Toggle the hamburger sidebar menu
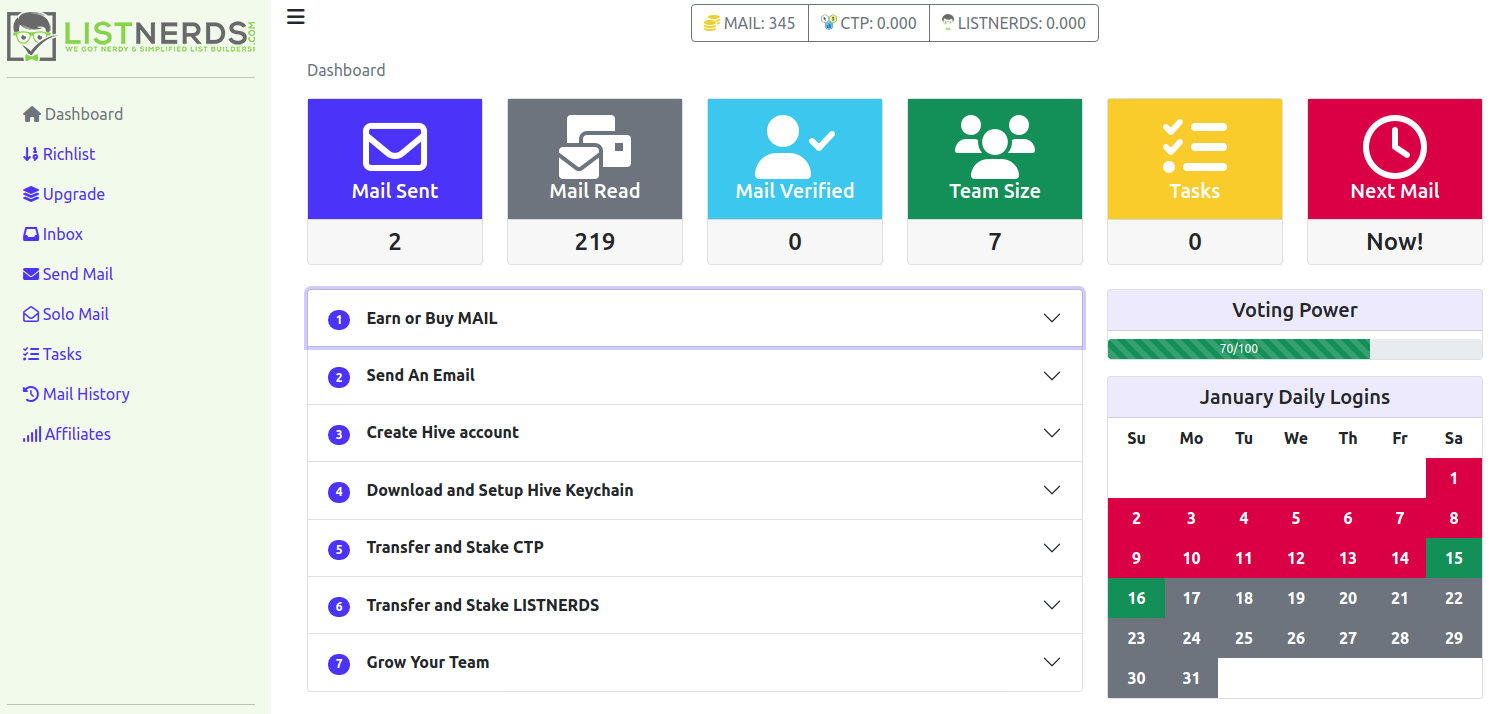Screen dimensions: 1506x714 coord(295,16)
